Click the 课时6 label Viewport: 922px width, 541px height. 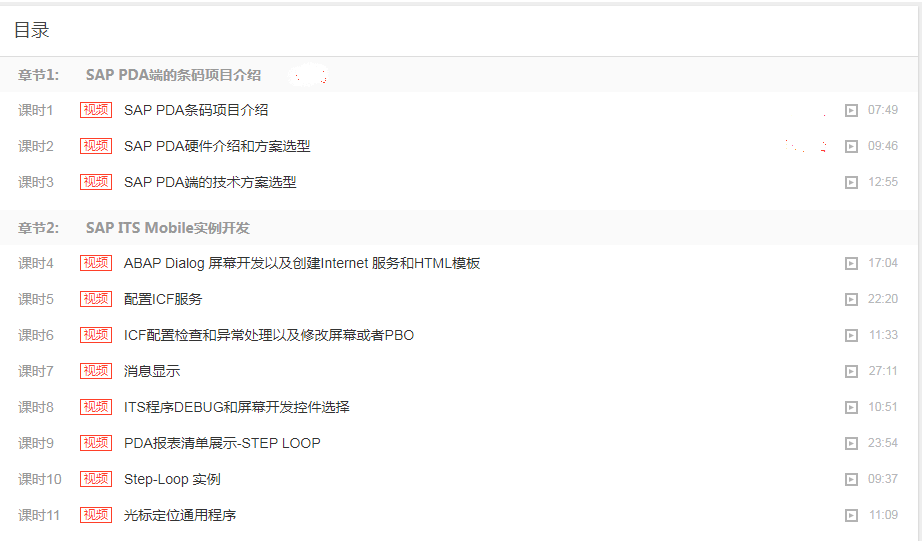(36, 335)
